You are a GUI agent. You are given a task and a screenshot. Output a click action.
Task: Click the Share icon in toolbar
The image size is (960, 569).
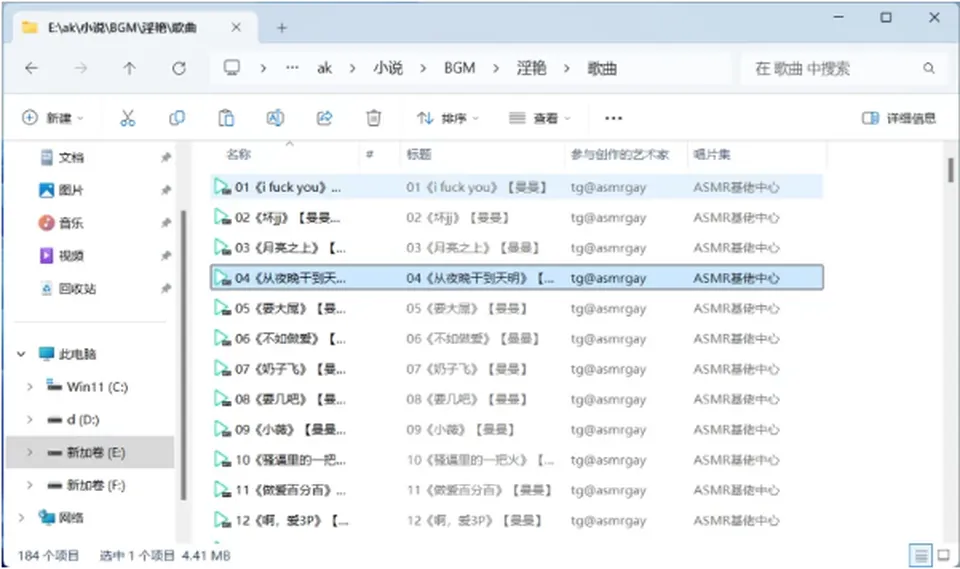click(324, 118)
